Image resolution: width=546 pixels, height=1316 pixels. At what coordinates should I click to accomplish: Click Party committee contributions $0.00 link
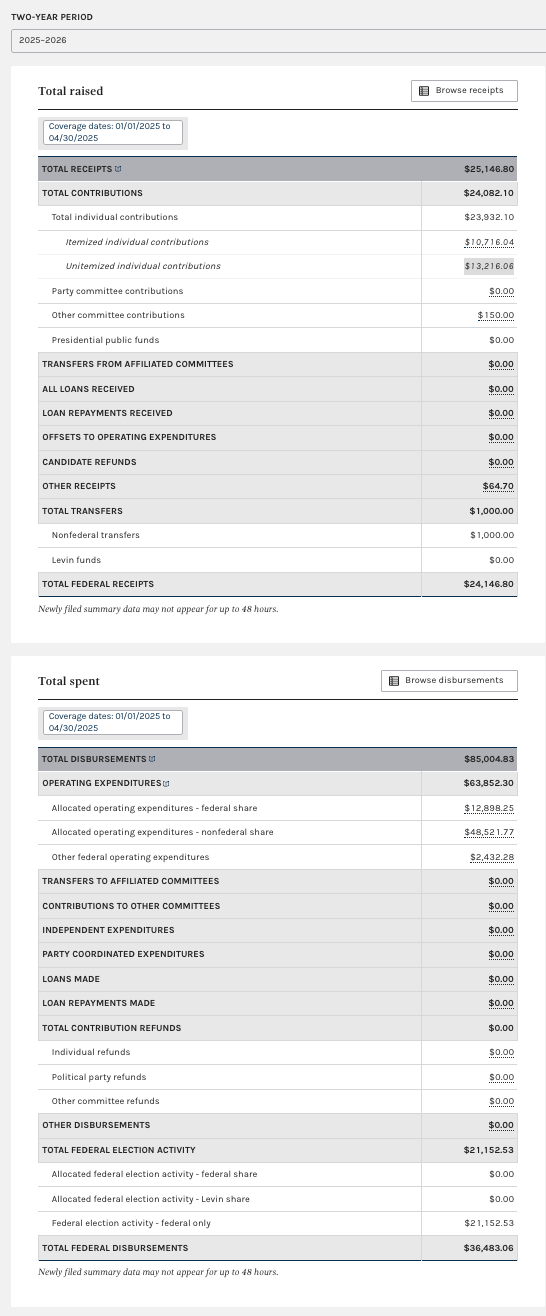[x=502, y=291]
